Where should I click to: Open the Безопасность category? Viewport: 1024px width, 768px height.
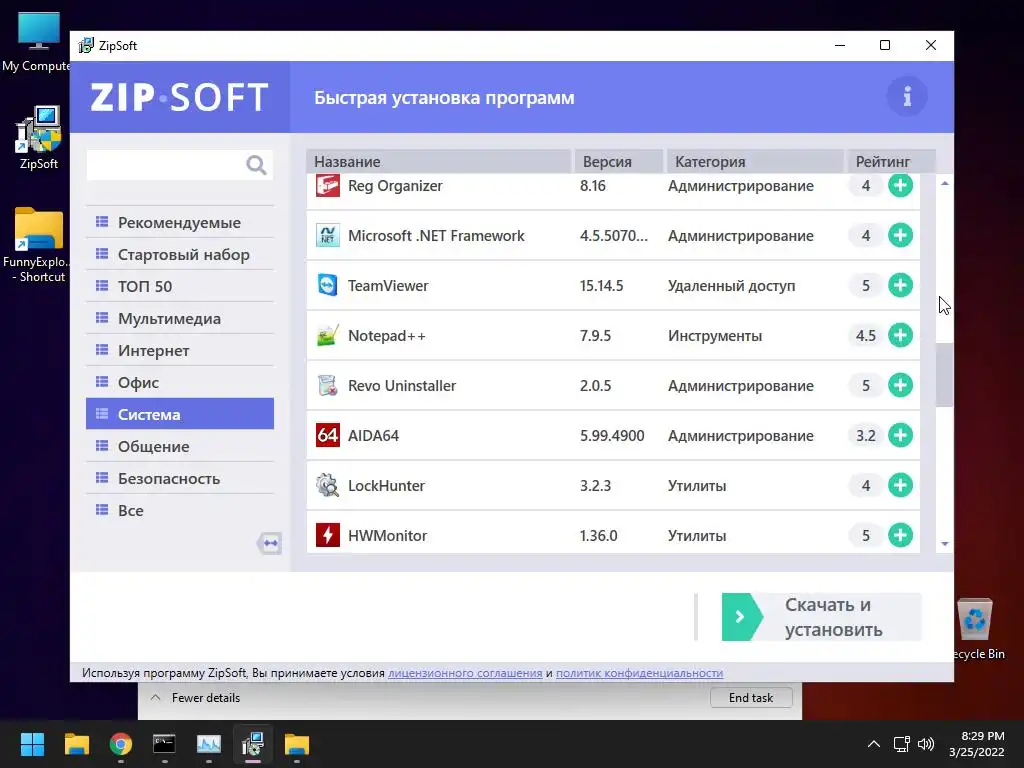coord(180,479)
